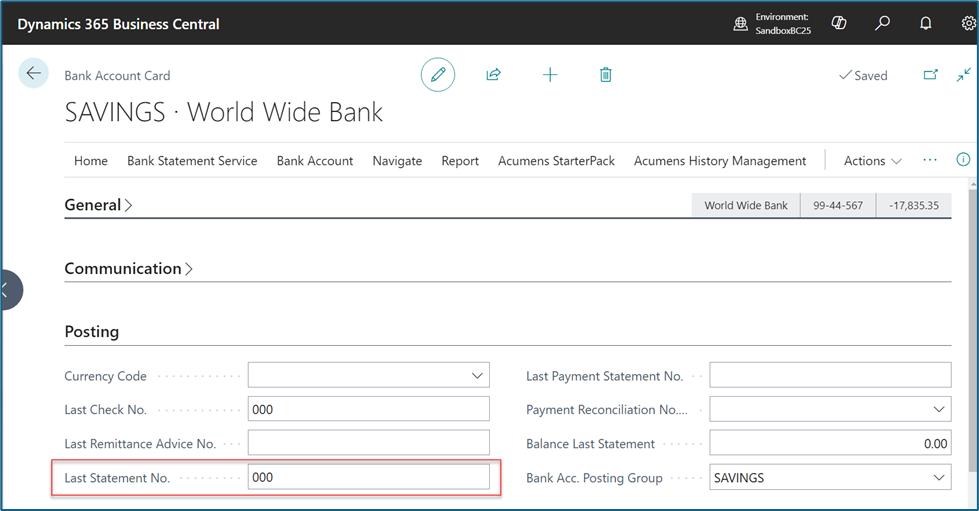Open the Copilot icon in header

(839, 23)
